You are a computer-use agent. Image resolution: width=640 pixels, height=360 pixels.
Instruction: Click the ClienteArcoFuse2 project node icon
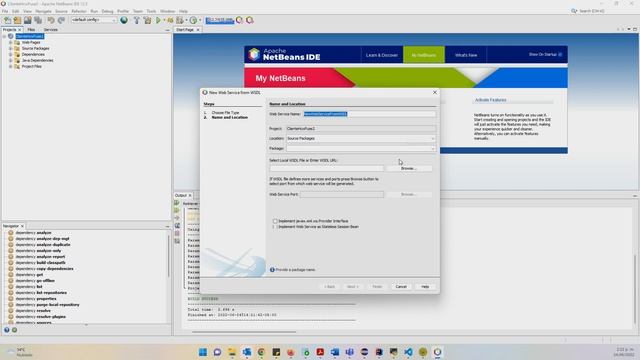pos(11,36)
